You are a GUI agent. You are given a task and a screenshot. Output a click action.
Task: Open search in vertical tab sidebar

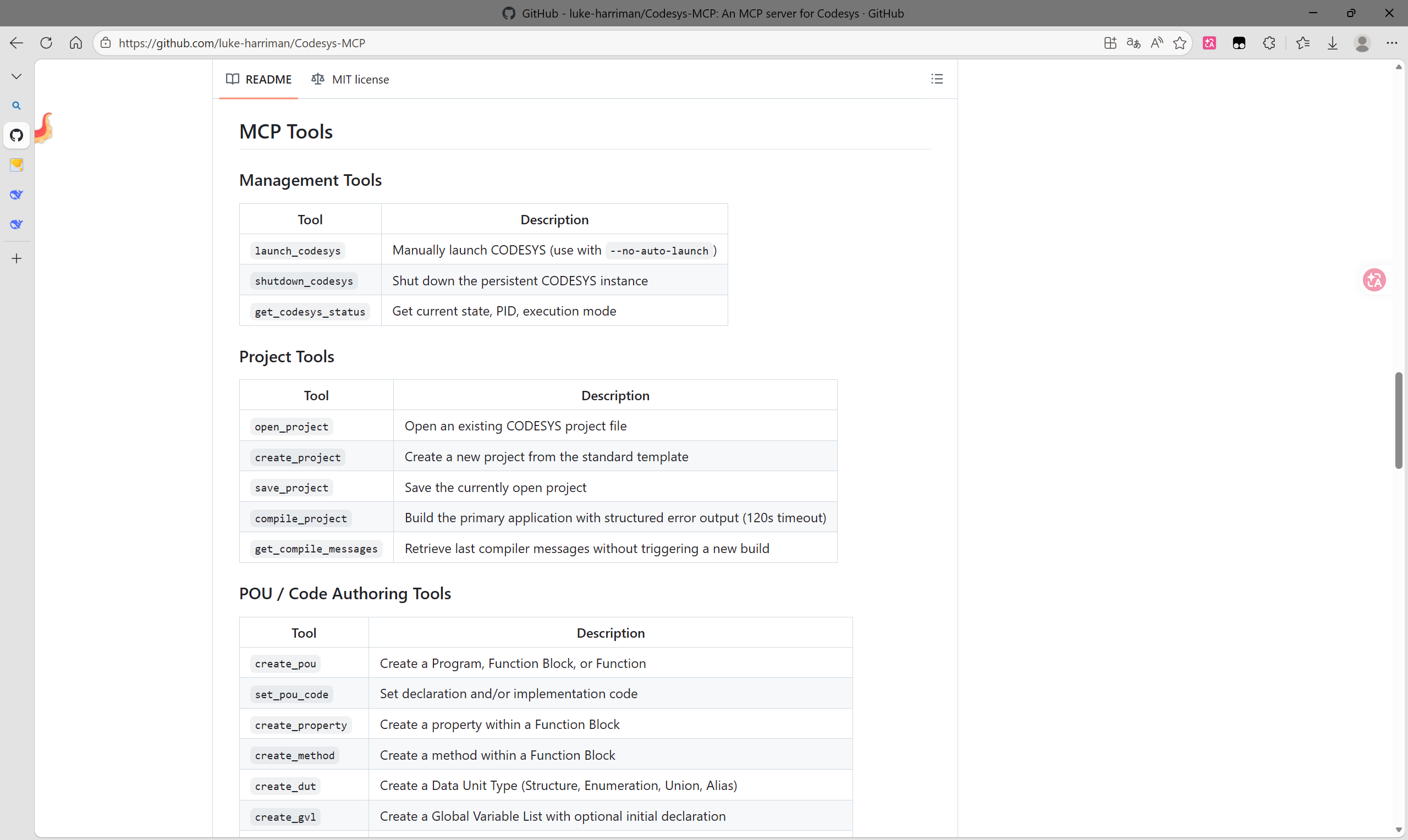(16, 106)
